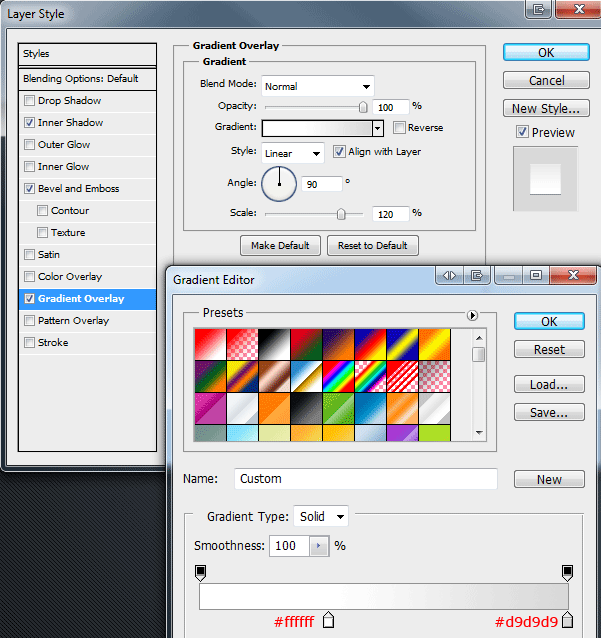The image size is (601, 638).
Task: Open the Presets flyout menu arrow
Action: (x=472, y=315)
